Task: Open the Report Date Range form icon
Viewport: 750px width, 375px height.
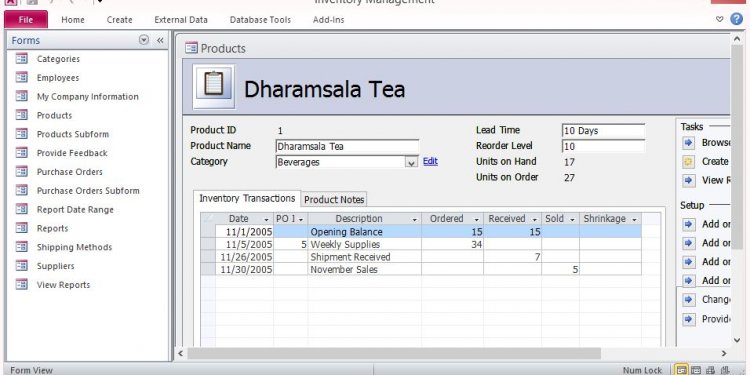Action: click(x=22, y=209)
